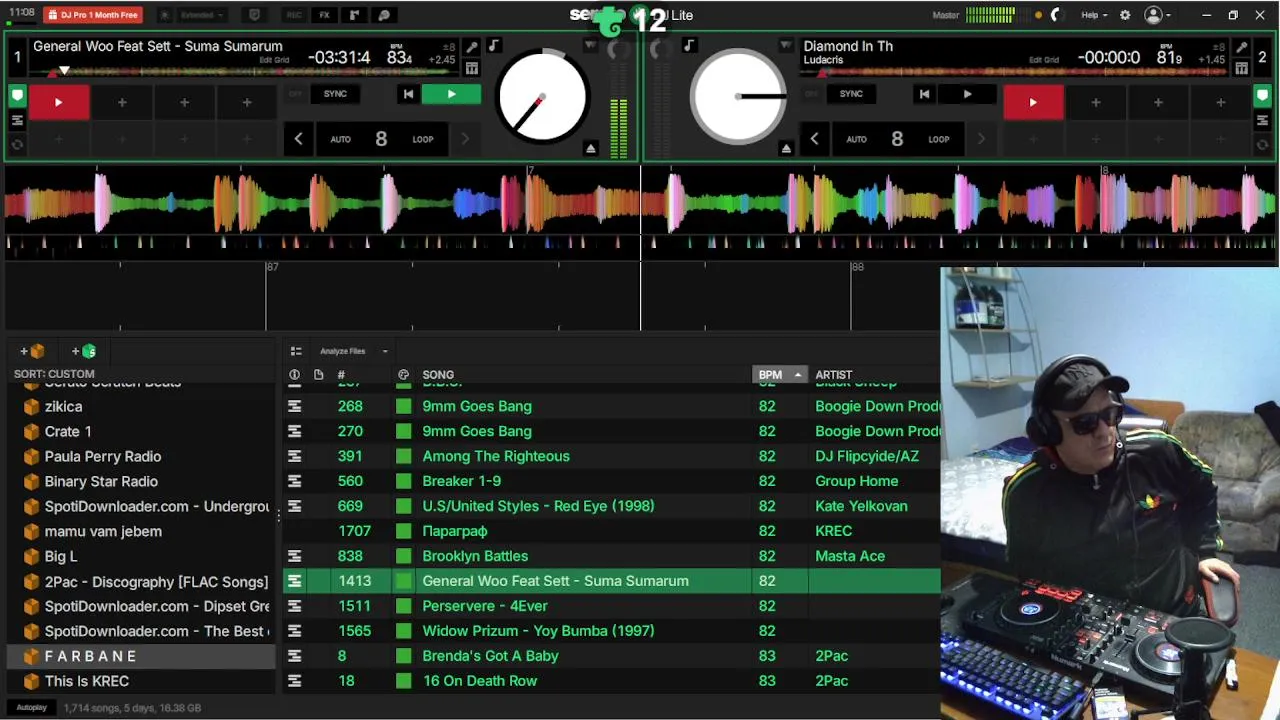Jump to track start on deck 2

coord(924,94)
